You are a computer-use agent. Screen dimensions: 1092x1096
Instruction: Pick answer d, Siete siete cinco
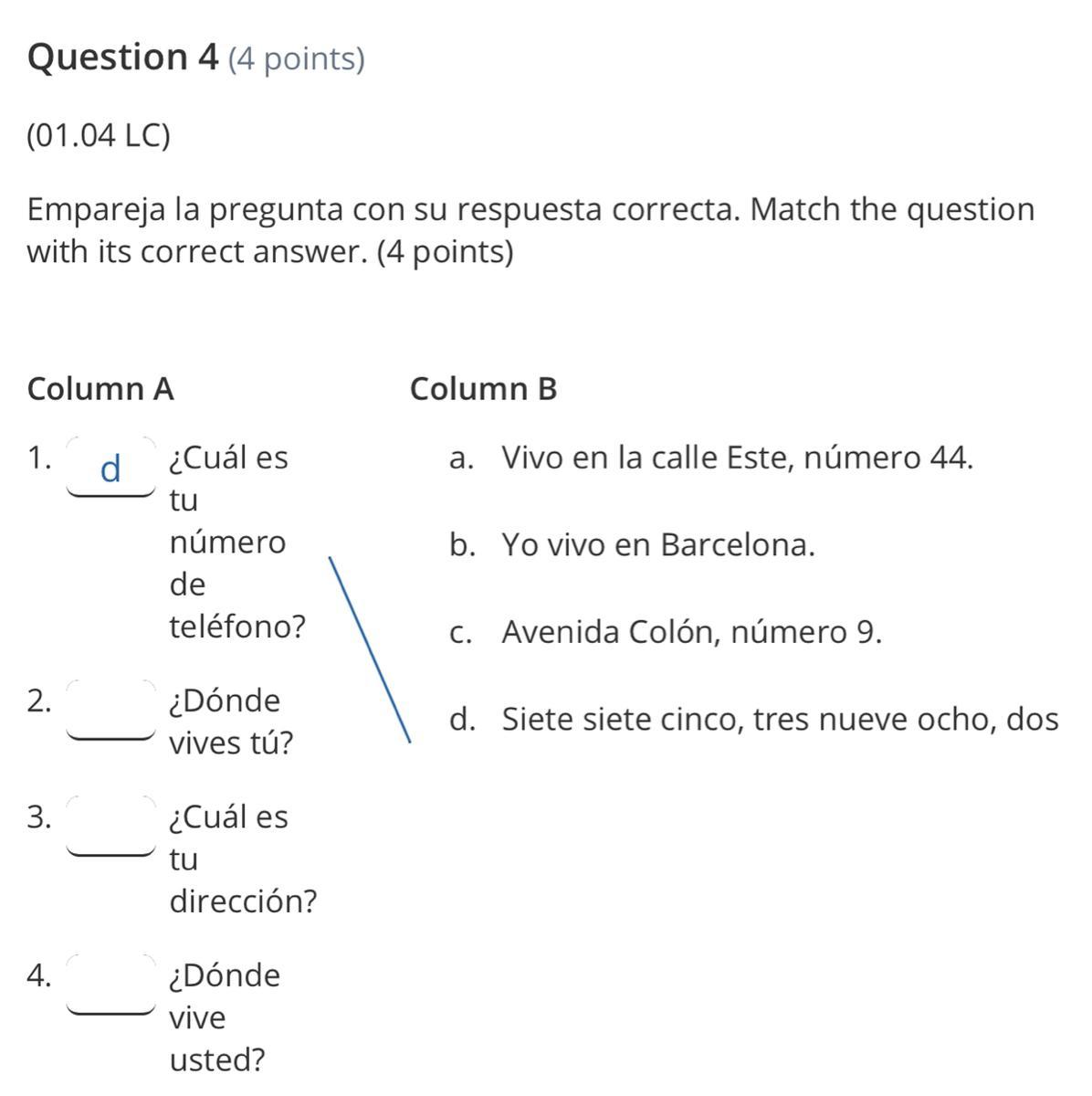click(x=753, y=720)
